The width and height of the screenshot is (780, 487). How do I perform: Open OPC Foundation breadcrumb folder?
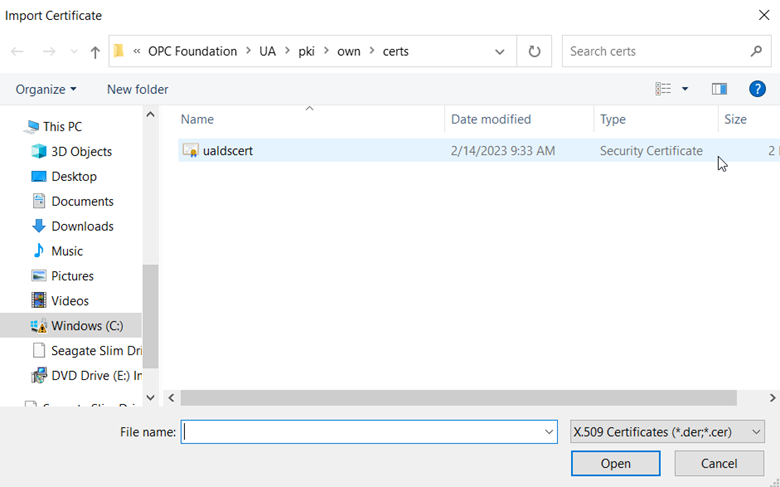coord(192,51)
